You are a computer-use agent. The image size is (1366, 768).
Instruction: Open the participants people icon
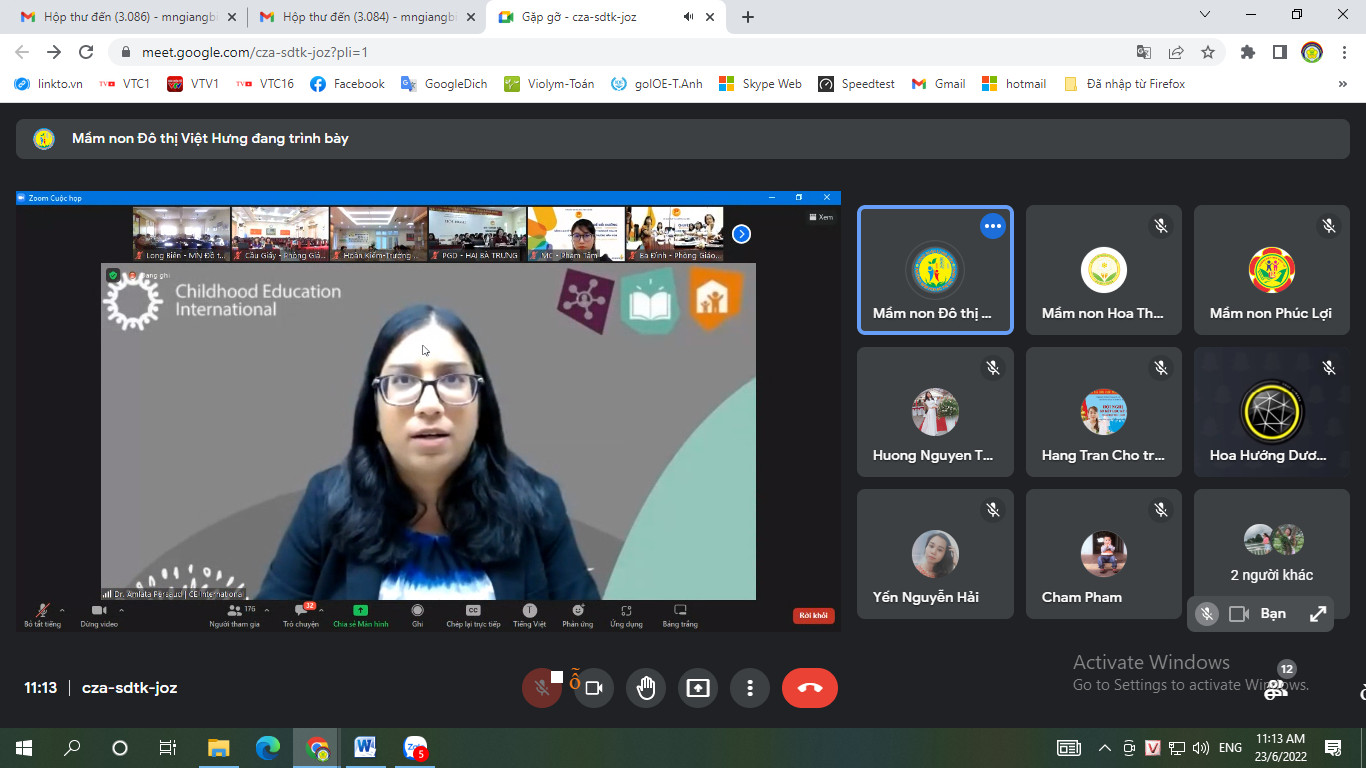1276,689
